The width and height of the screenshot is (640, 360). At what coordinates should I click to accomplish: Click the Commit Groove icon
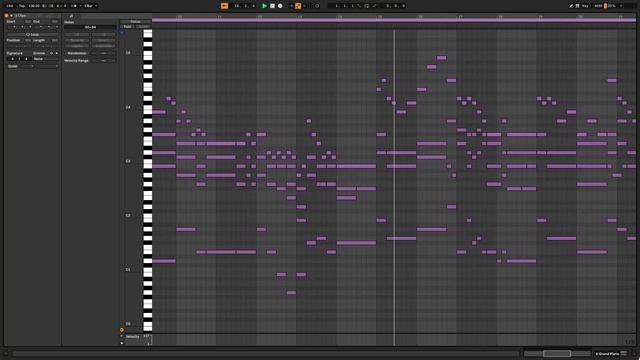point(56,53)
